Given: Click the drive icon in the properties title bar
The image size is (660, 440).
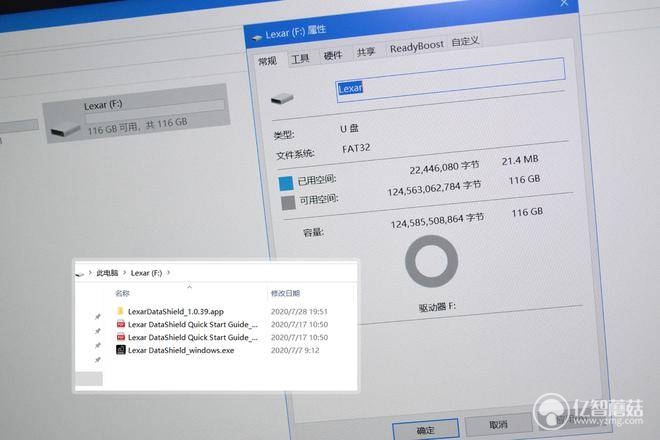Looking at the screenshot, I should pos(257,38).
